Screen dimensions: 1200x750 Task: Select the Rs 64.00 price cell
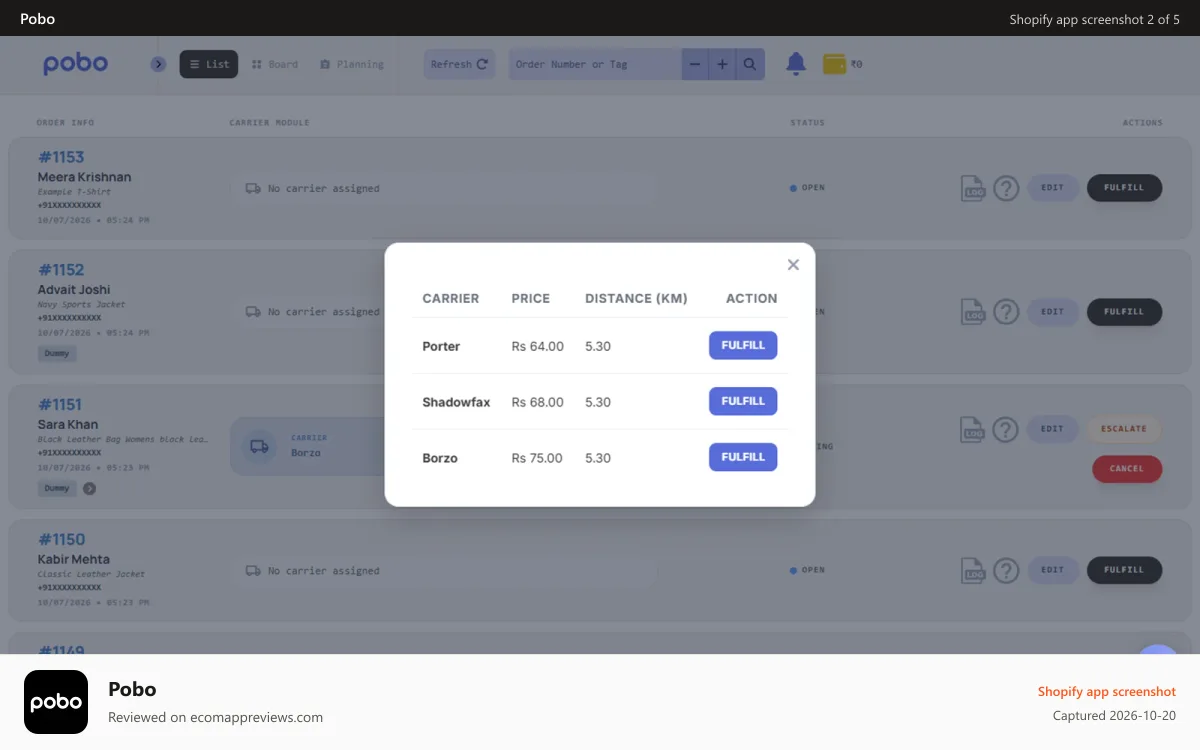[538, 346]
